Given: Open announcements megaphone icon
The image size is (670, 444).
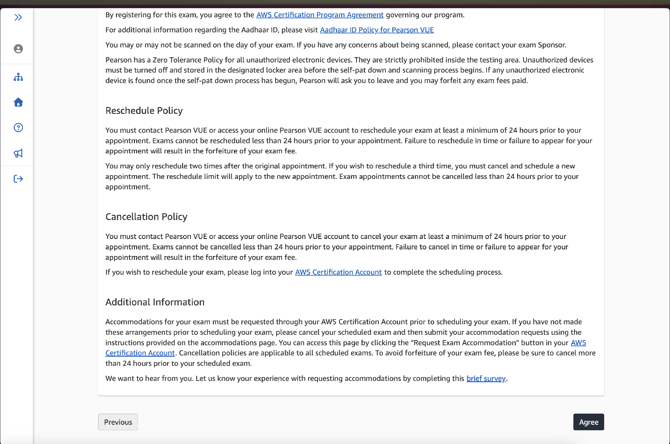Looking at the screenshot, I should [x=18, y=153].
